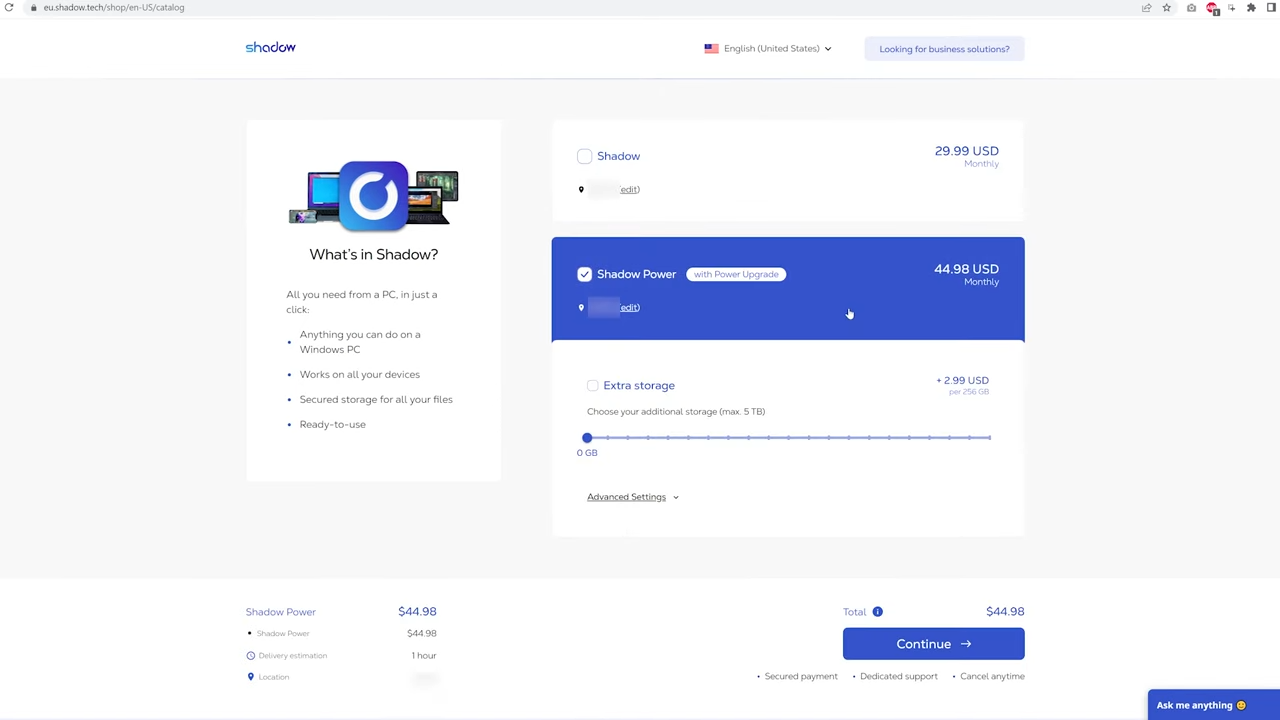Expand Advanced Settings

pos(633,497)
